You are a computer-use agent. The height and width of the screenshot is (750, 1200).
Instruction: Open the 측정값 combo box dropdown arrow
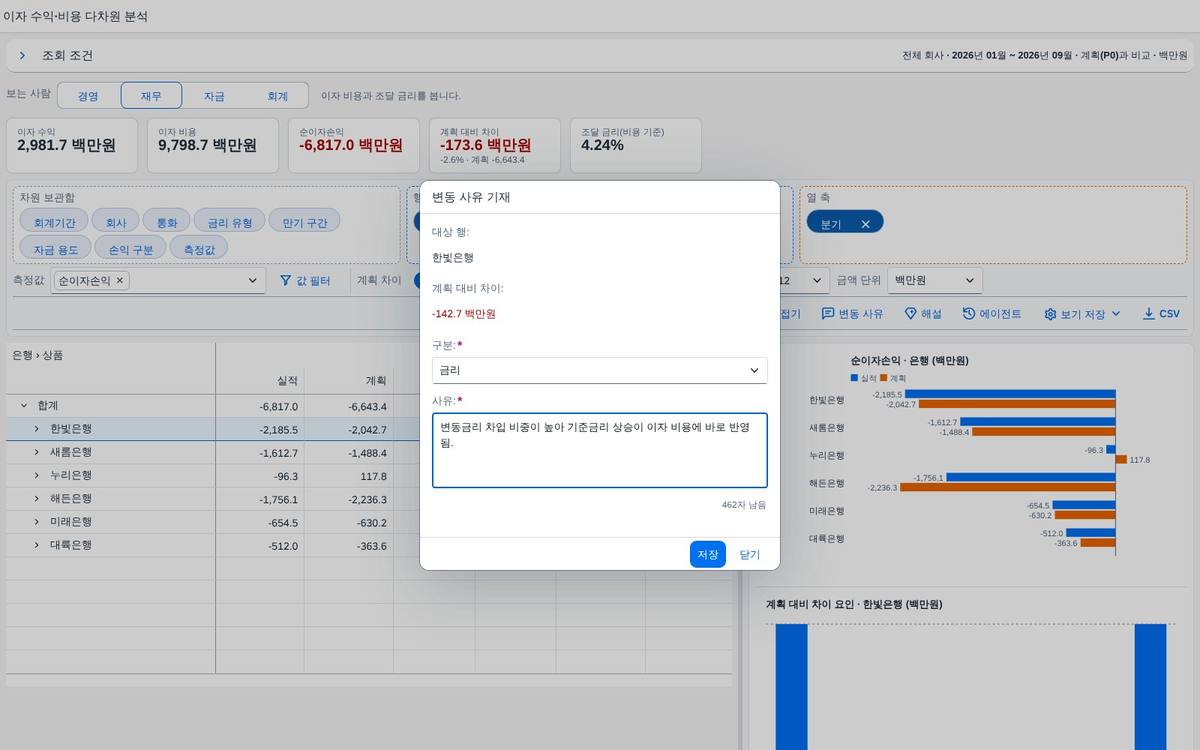click(252, 281)
